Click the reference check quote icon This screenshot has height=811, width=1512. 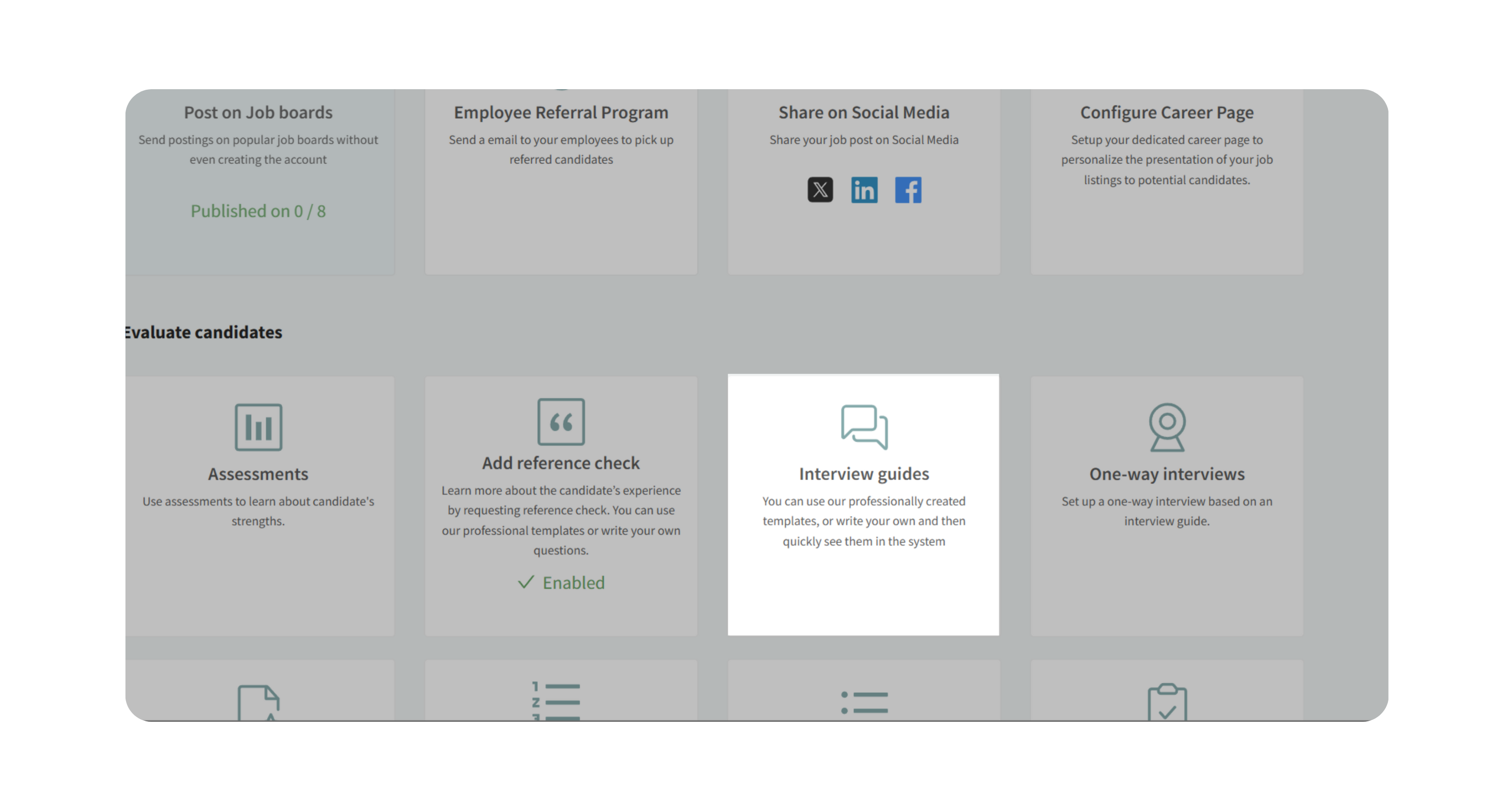click(560, 422)
